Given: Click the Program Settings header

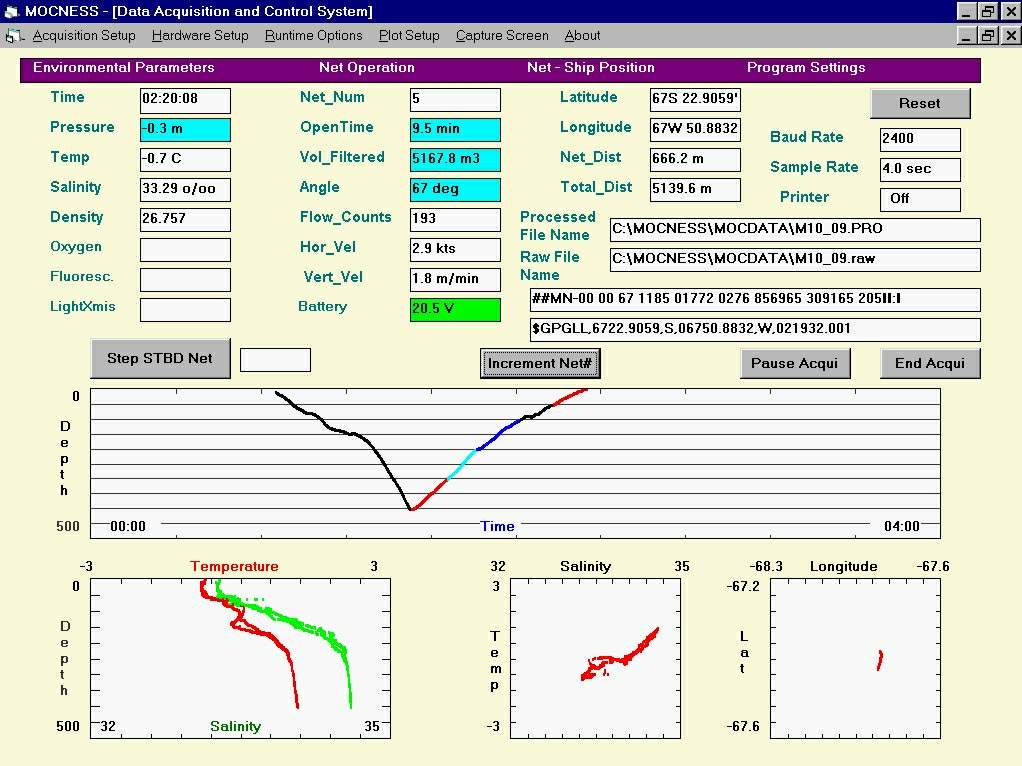Looking at the screenshot, I should (x=806, y=68).
